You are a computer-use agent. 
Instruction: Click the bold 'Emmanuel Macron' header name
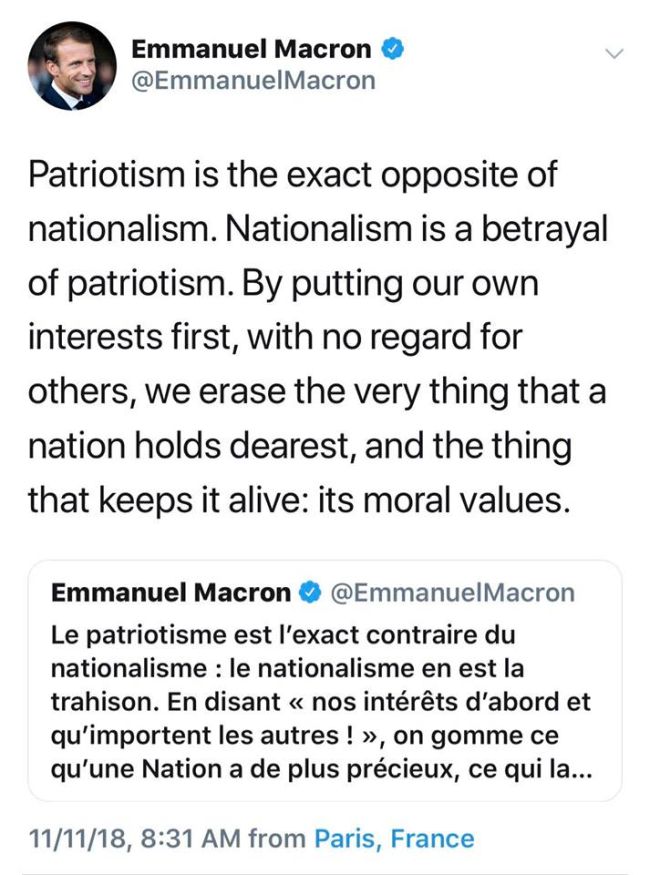point(252,48)
